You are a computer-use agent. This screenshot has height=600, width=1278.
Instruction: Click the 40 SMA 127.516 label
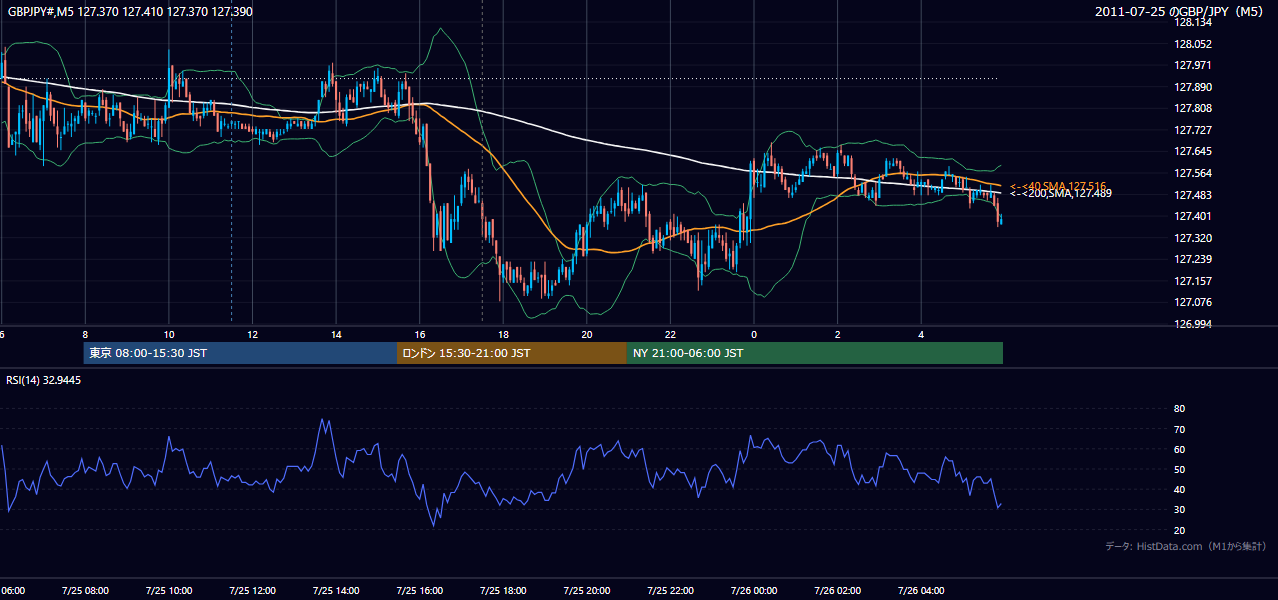(1058, 186)
